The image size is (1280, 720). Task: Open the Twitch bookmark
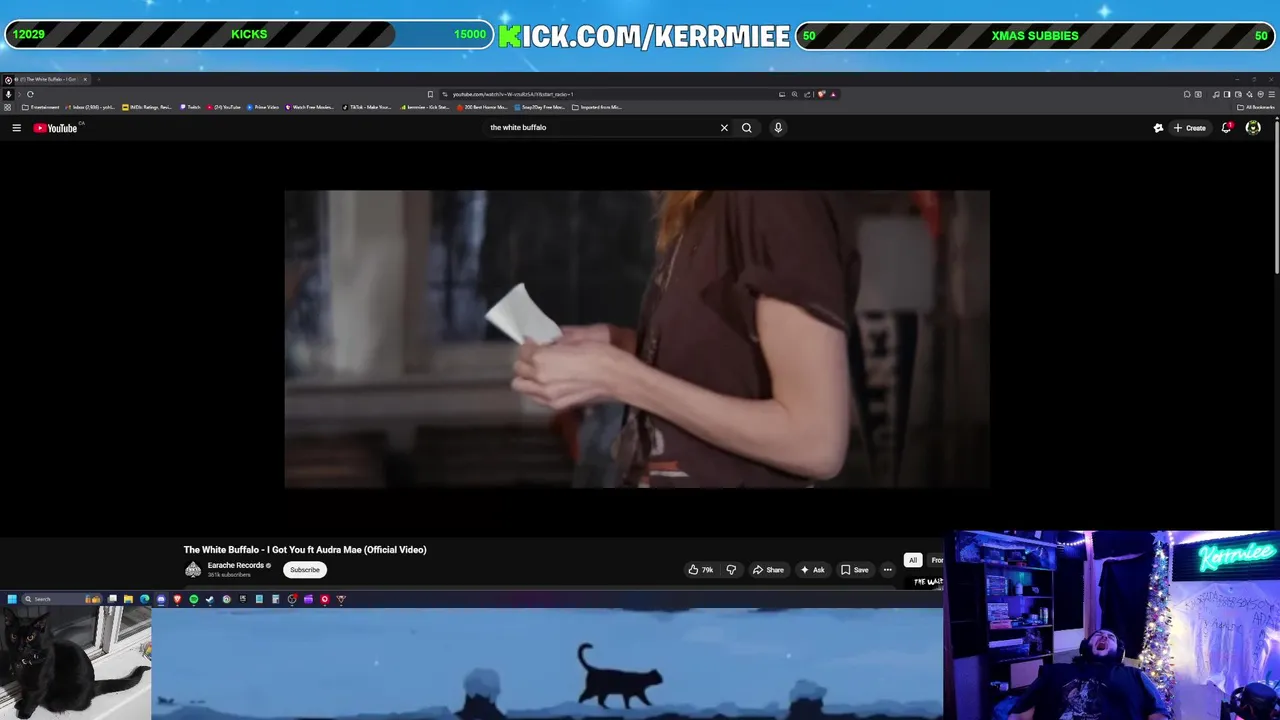(190, 107)
